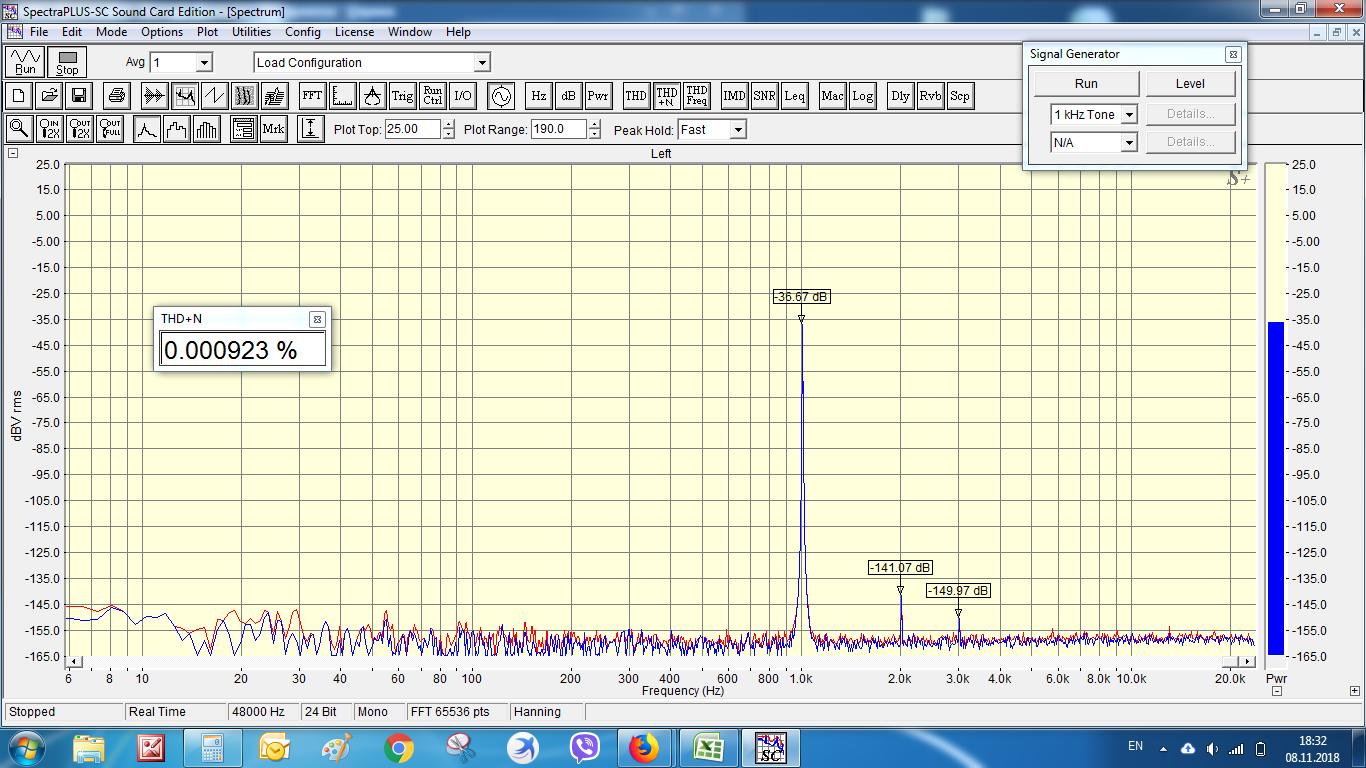This screenshot has height=768, width=1366.
Task: Zoom in 2X on the plot
Action: point(49,129)
